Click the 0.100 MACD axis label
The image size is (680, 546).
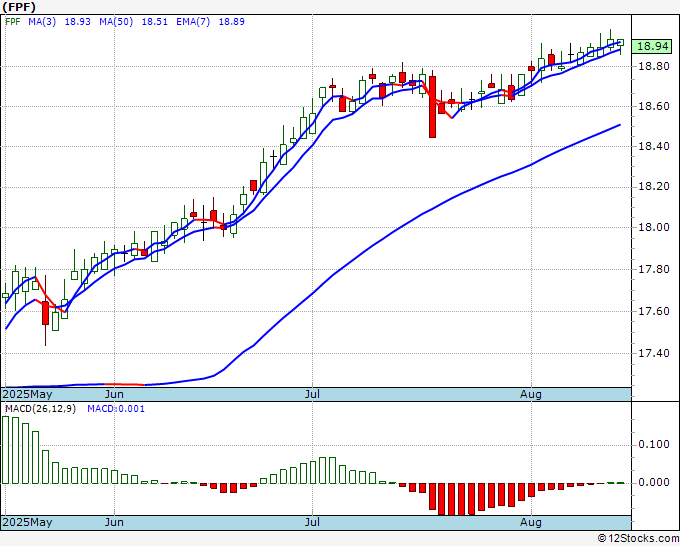[654, 444]
